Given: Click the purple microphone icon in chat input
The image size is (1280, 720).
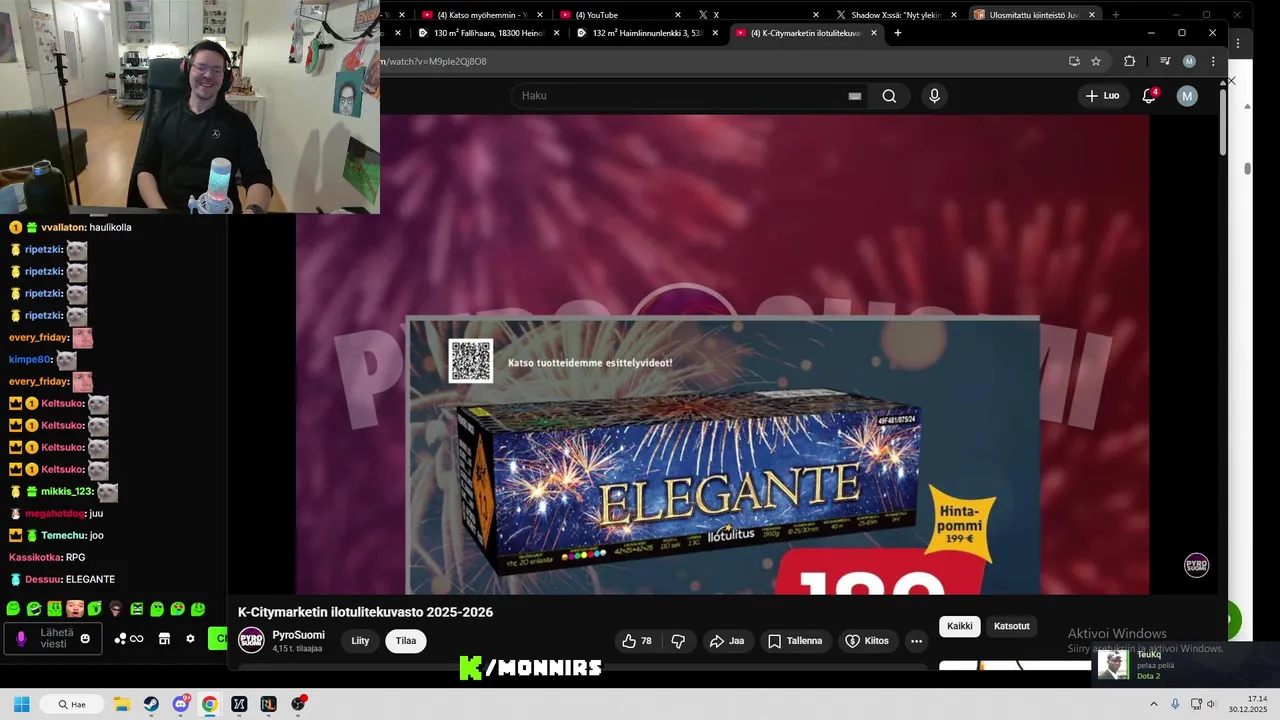Looking at the screenshot, I should [21, 639].
